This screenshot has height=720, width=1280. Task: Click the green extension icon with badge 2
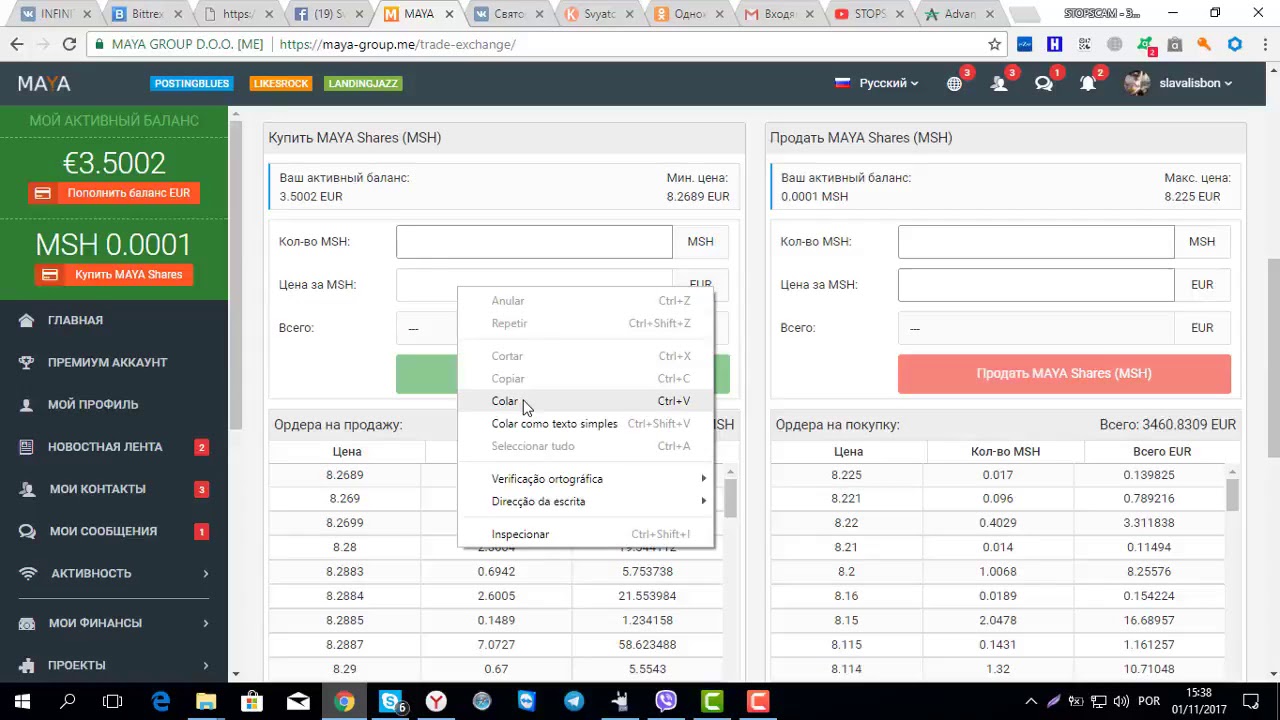[x=1145, y=44]
